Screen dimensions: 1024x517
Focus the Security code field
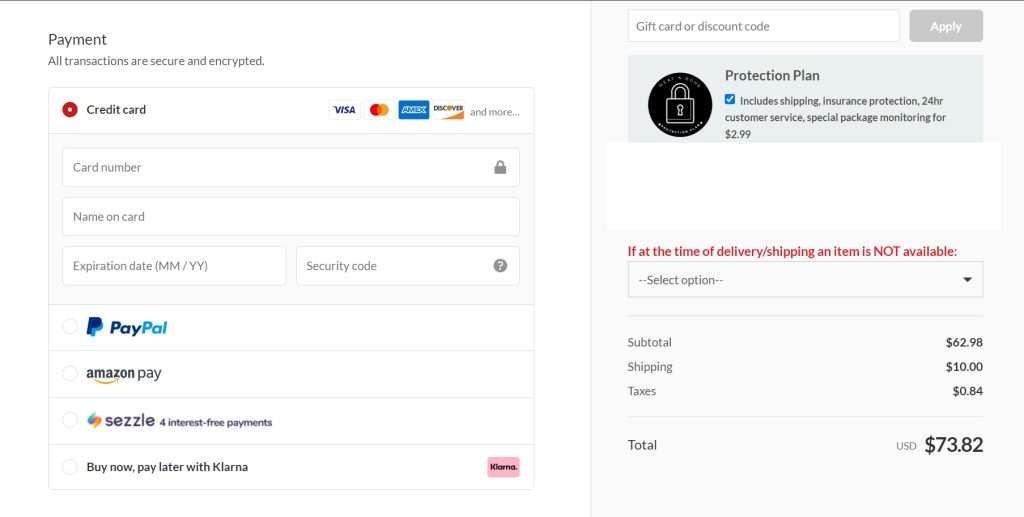[408, 266]
